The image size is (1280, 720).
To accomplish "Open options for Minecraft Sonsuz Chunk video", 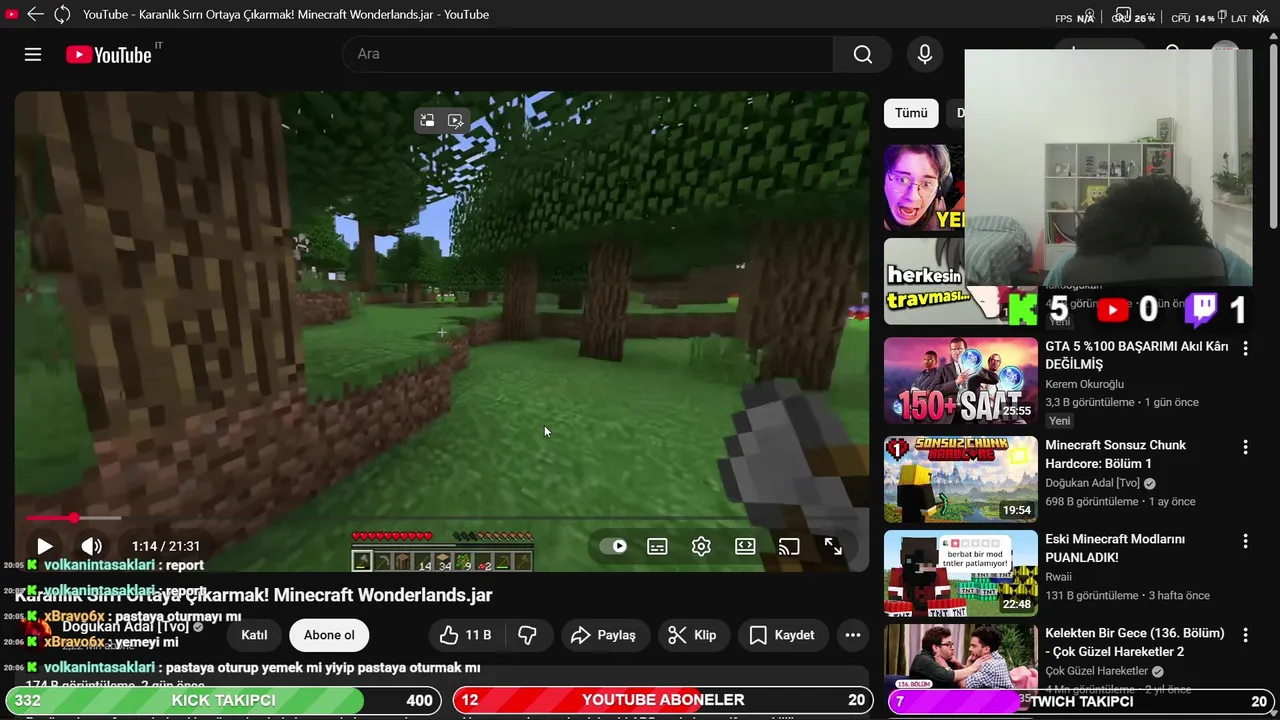I will [x=1246, y=447].
